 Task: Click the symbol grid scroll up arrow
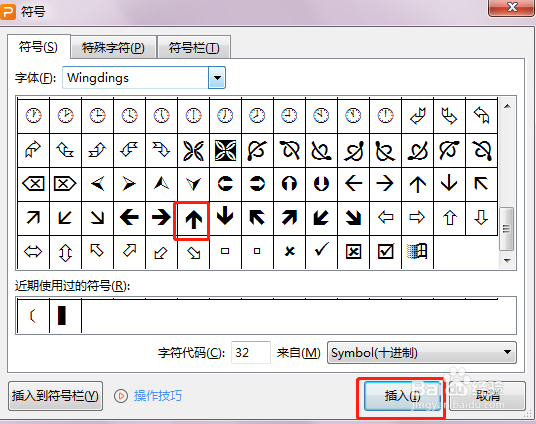tap(507, 106)
